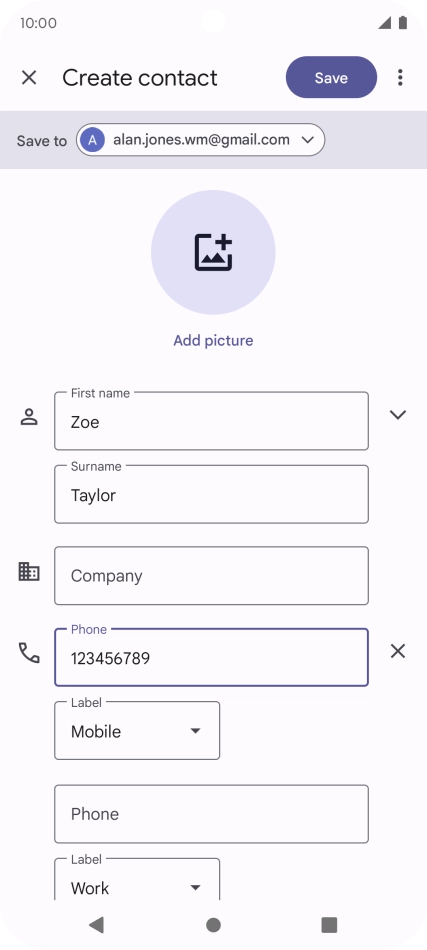Image resolution: width=427 pixels, height=950 pixels.
Task: Open the three-dot overflow menu
Action: coord(400,78)
